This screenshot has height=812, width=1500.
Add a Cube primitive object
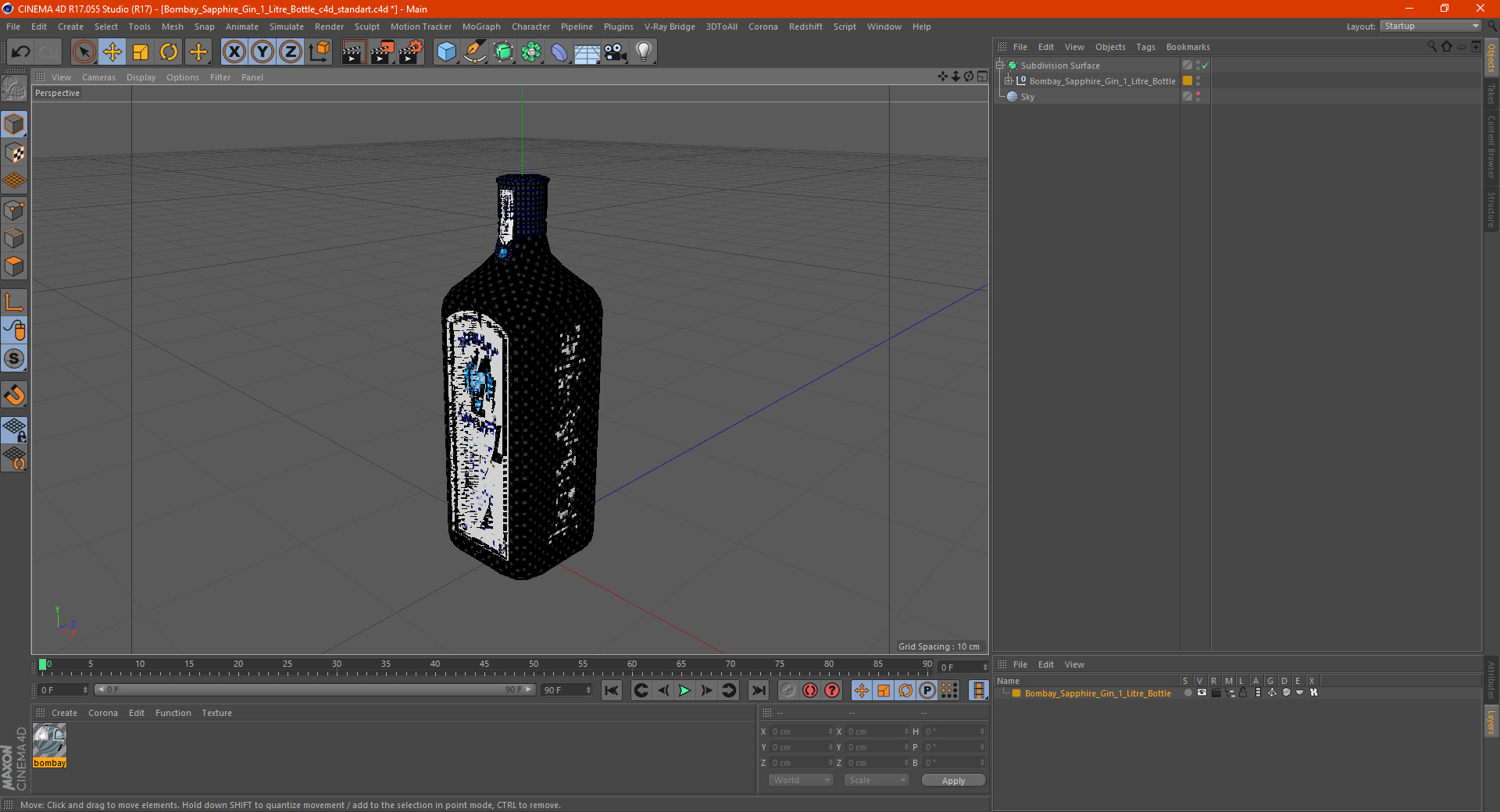pyautogui.click(x=446, y=52)
